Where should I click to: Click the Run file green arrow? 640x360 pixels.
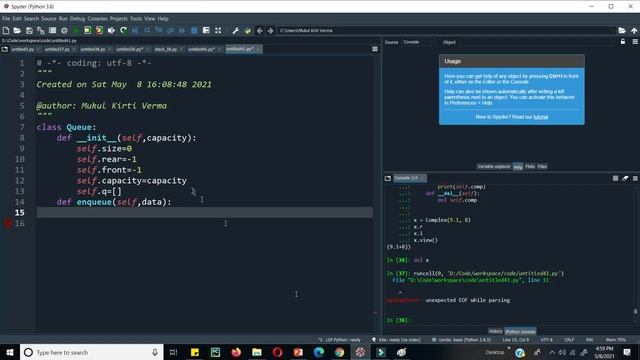[76, 30]
